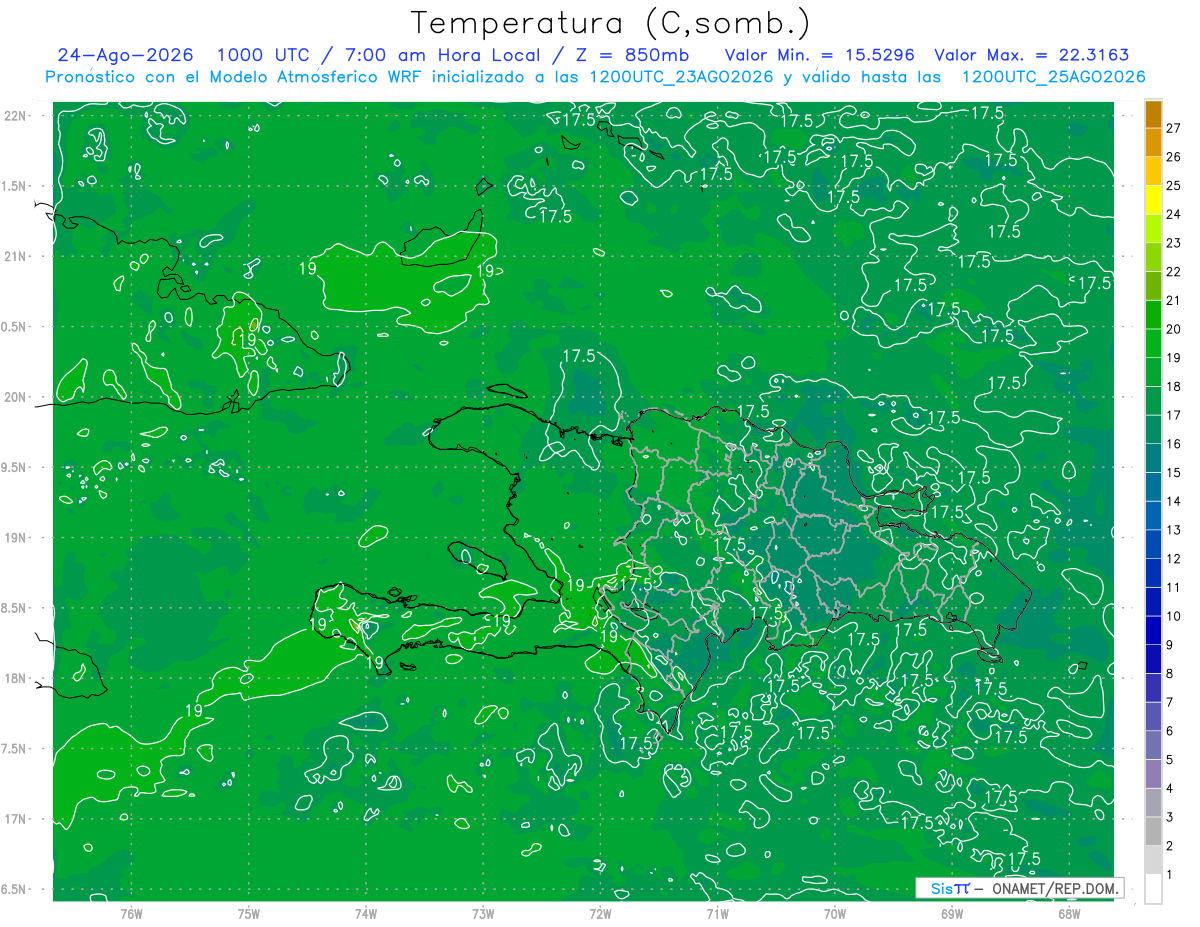
Task: Click the color bar label '18'
Action: pyautogui.click(x=1174, y=386)
